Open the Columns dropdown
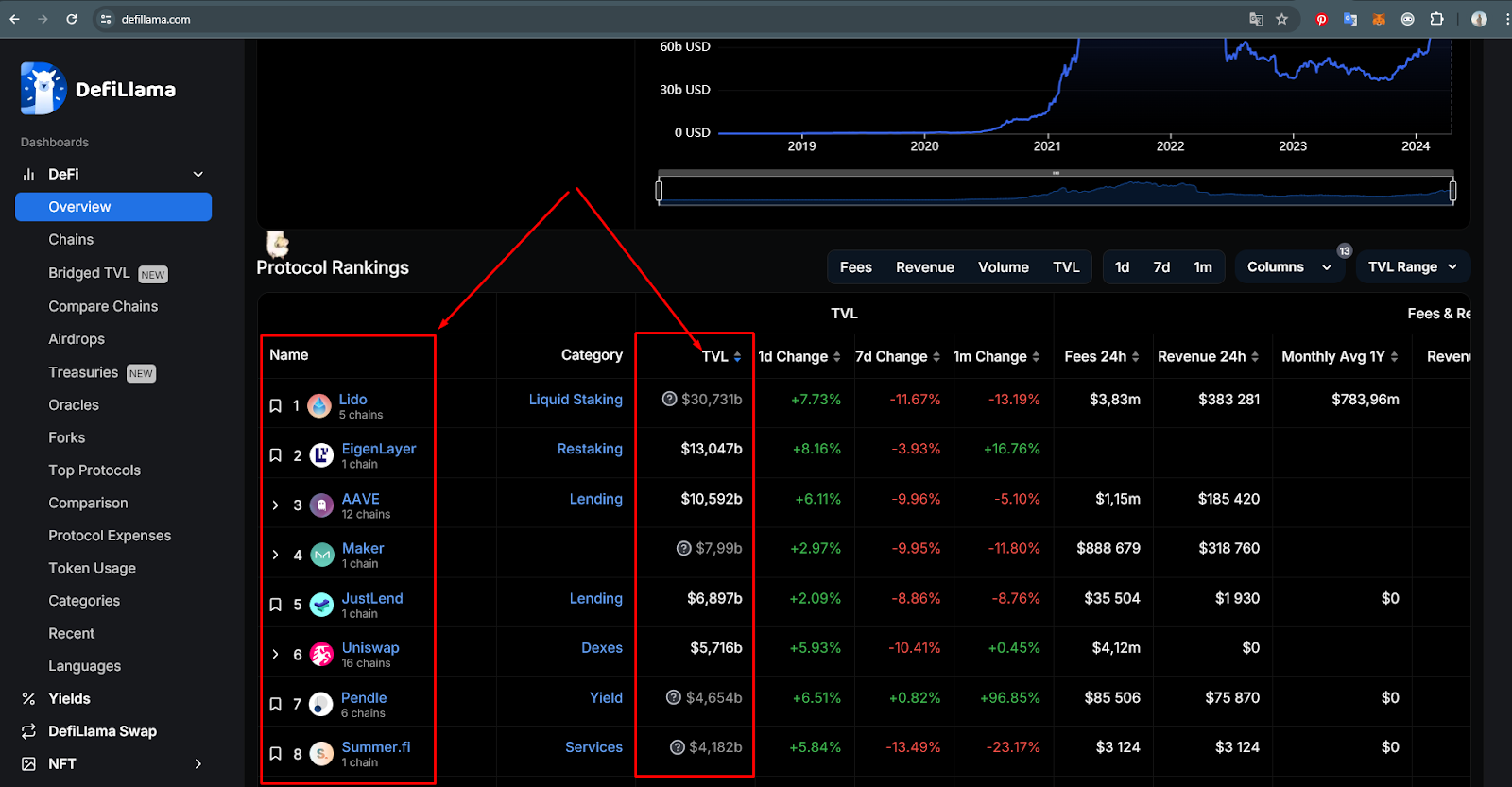The width and height of the screenshot is (1512, 787). pyautogui.click(x=1289, y=267)
